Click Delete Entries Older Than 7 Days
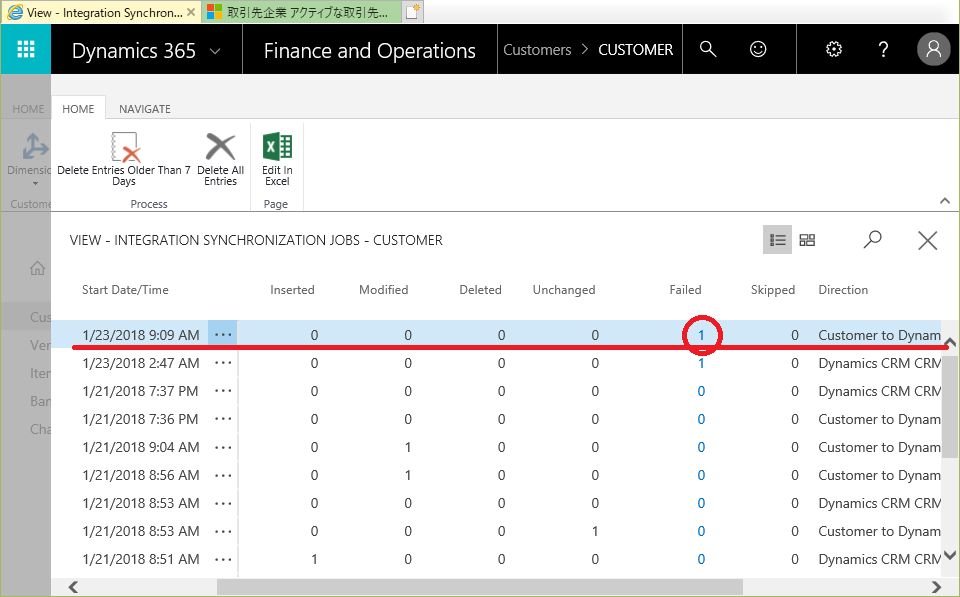 124,159
